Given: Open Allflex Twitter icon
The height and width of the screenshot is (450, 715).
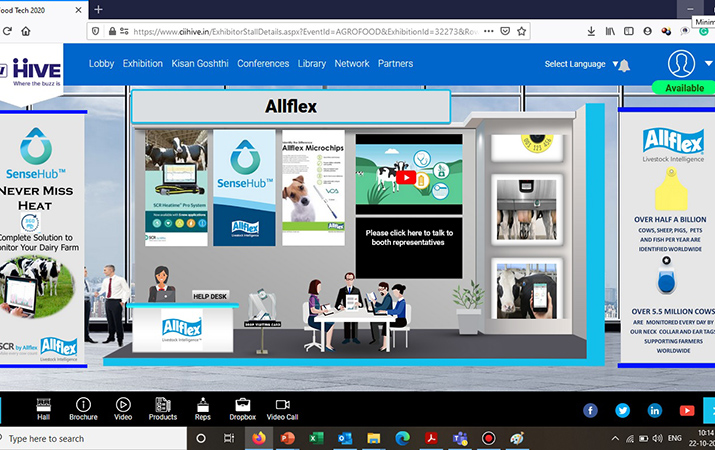Looking at the screenshot, I should 622,410.
